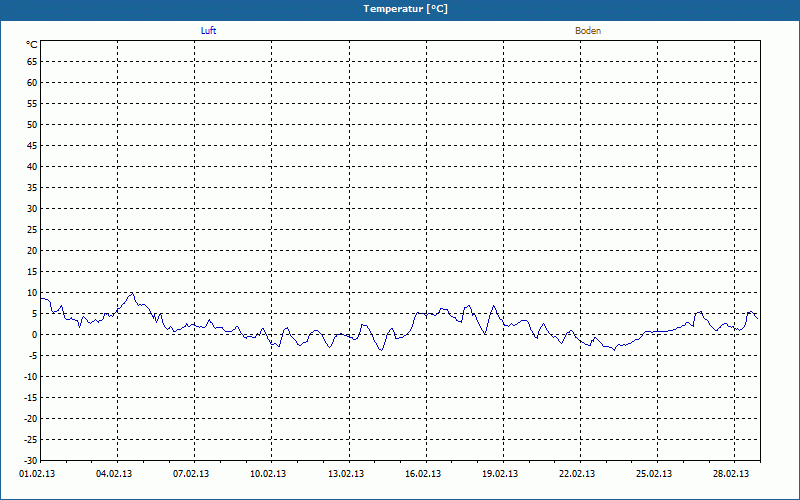This screenshot has width=800, height=500.
Task: Click the -20 value on the temperature axis
Action: point(31,418)
